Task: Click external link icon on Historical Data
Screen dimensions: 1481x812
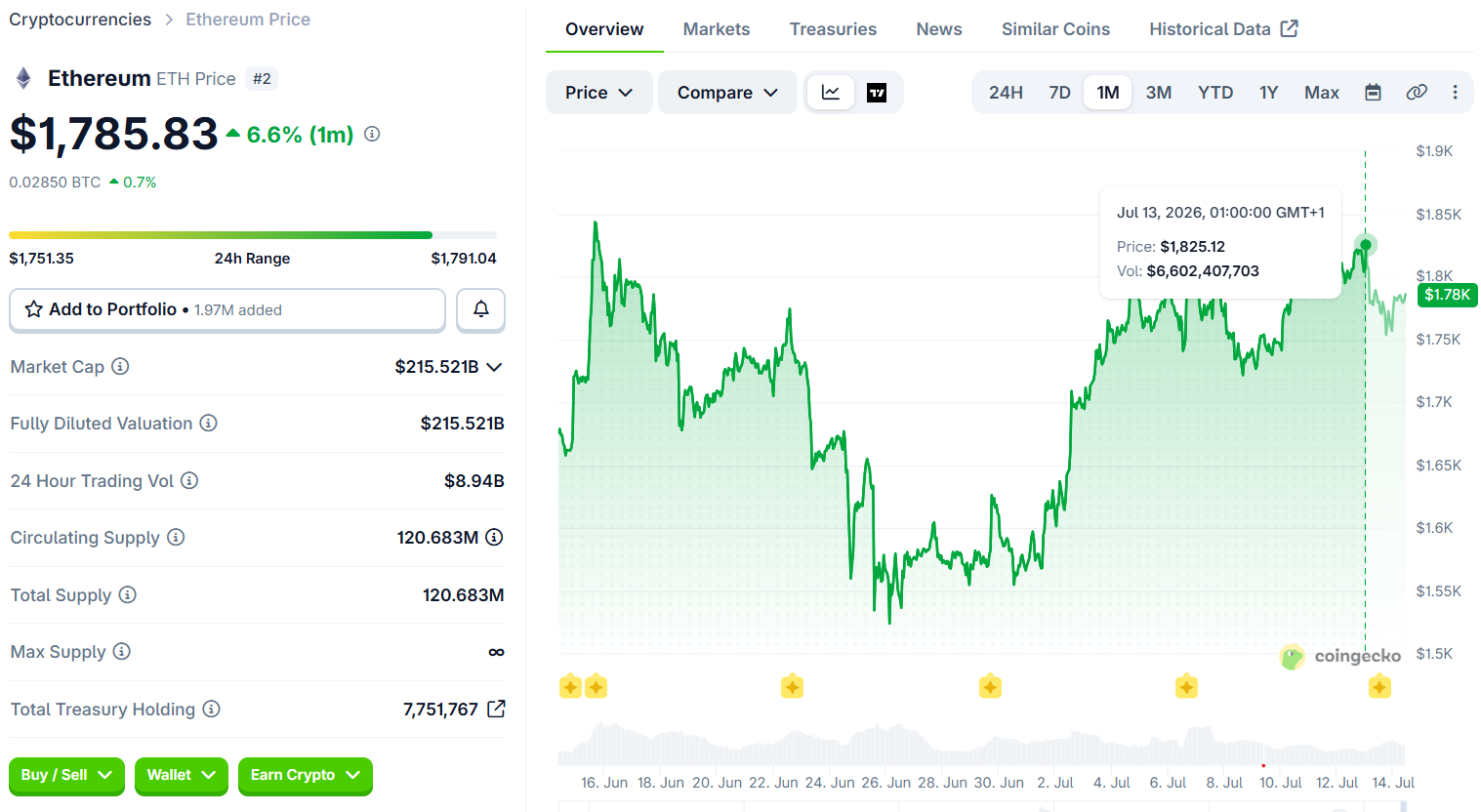Action: [1290, 28]
